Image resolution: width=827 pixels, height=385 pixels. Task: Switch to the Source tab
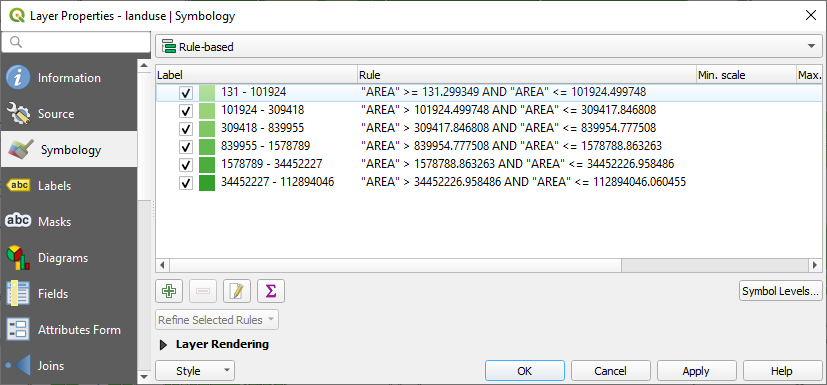(x=69, y=113)
